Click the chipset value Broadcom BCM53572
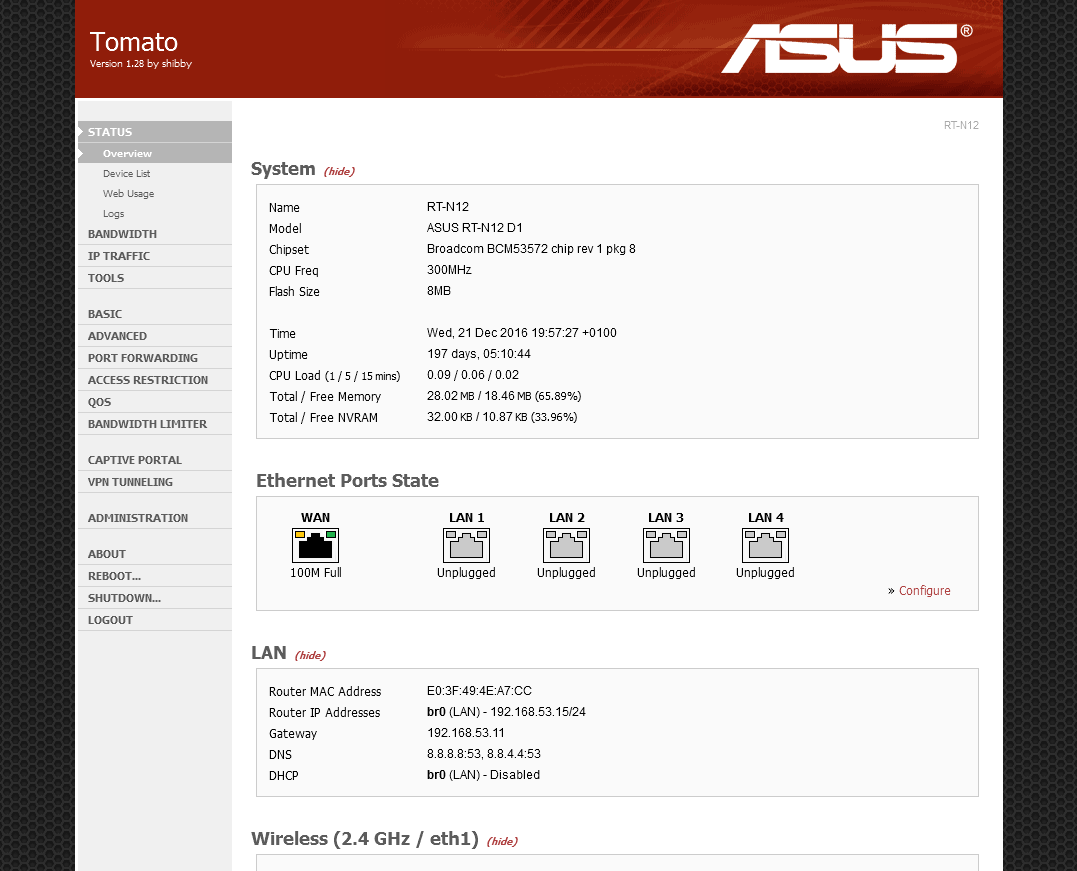Screen dimensions: 1077x871 pyautogui.click(x=531, y=249)
